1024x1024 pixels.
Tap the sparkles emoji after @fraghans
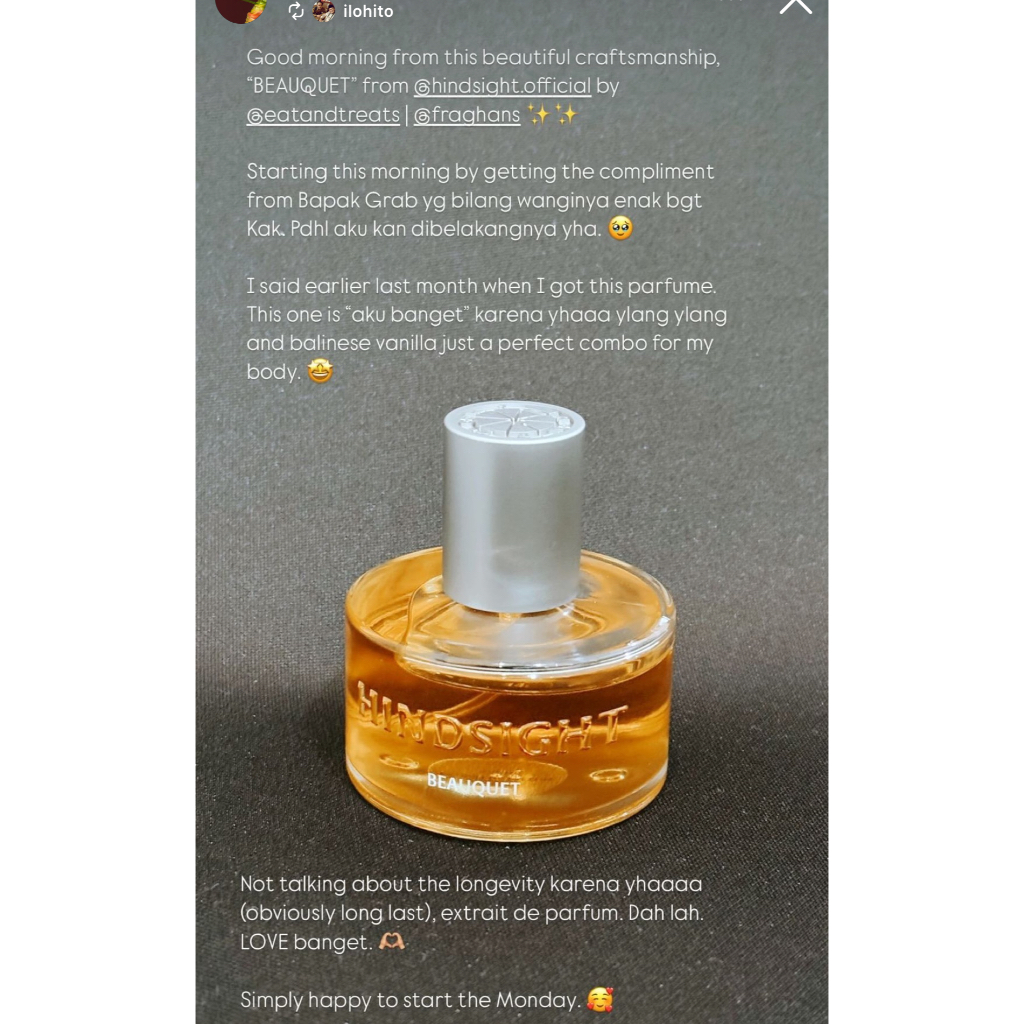tap(552, 114)
